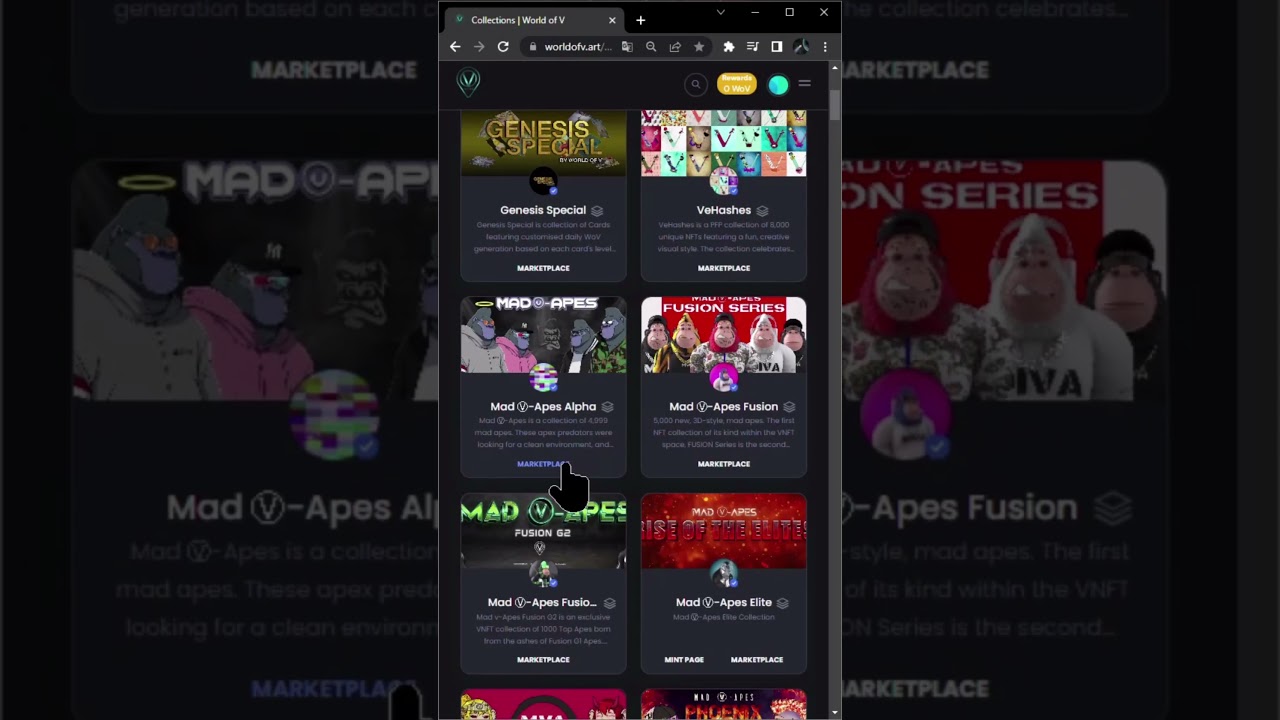
Task: Click the share page icon in address bar
Action: pos(675,47)
